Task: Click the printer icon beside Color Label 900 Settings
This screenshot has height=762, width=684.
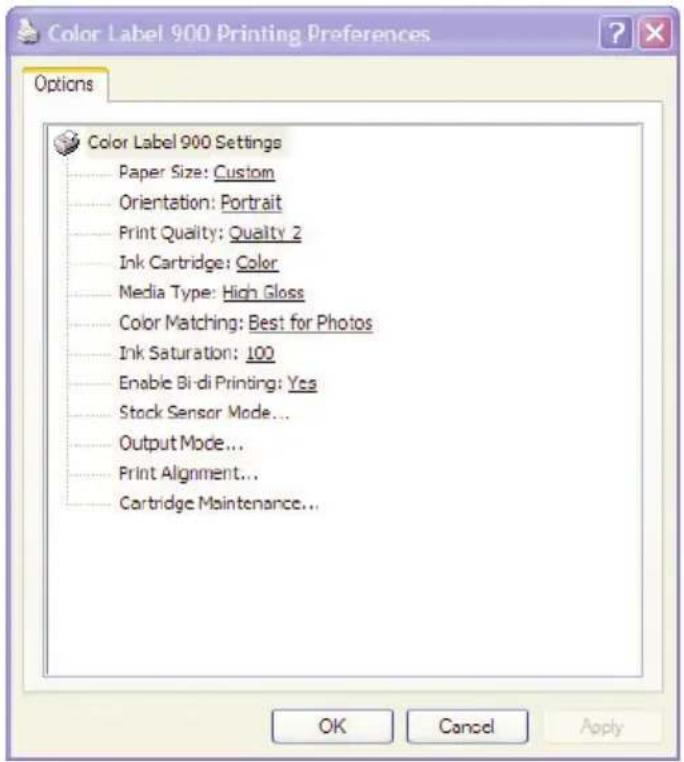Action: [x=67, y=142]
